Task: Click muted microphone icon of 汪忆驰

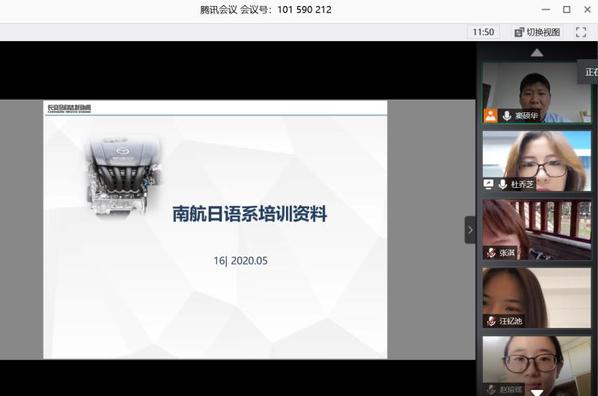Action: pyautogui.click(x=491, y=321)
